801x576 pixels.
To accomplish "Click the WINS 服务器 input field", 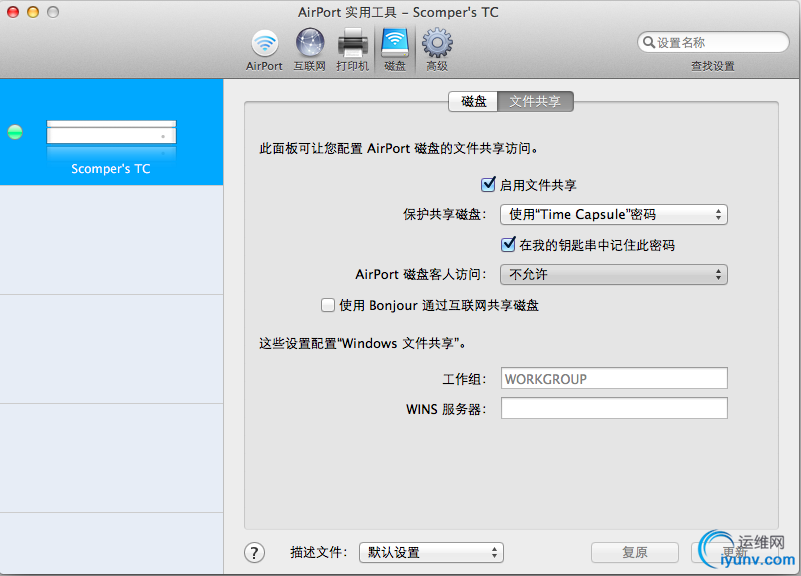I will [614, 409].
